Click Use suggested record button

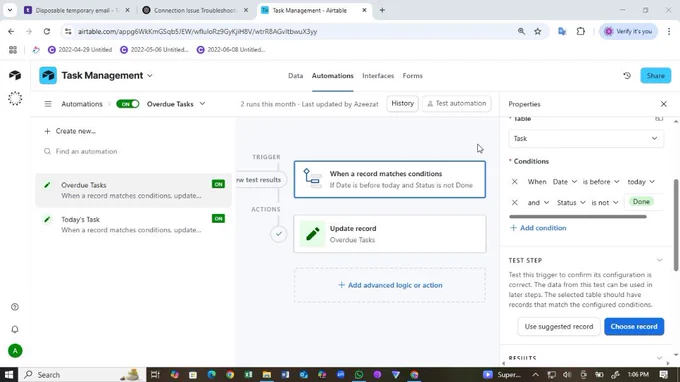pos(559,326)
